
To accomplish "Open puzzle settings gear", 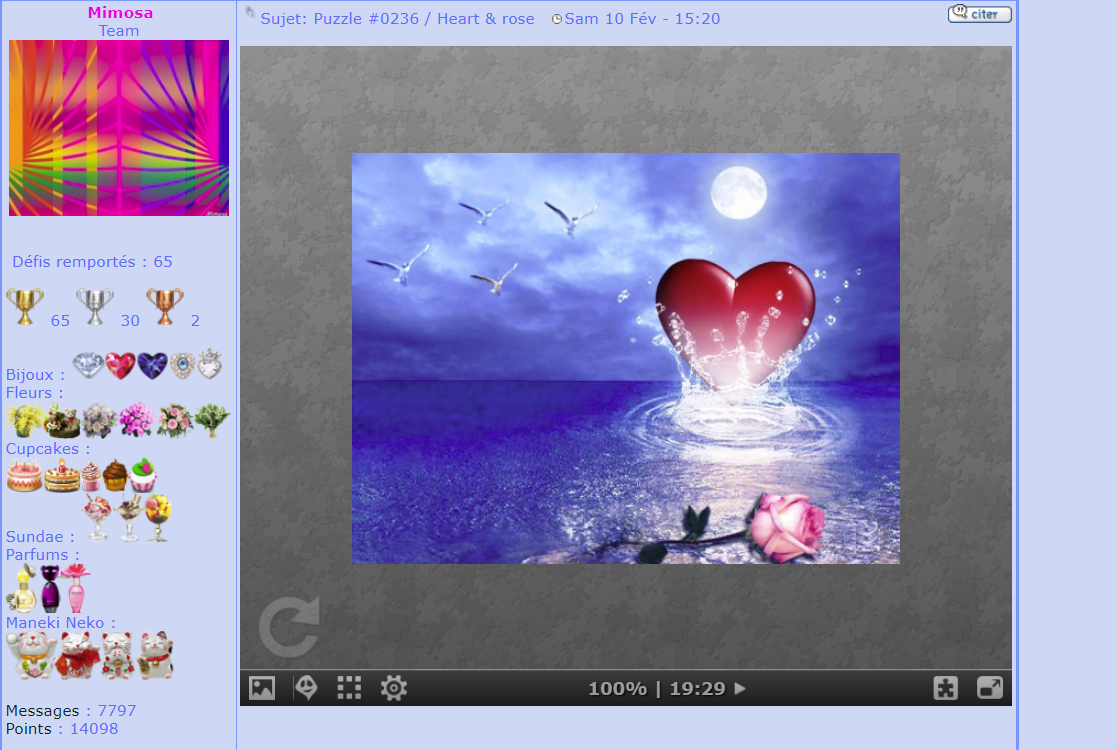I will (393, 688).
